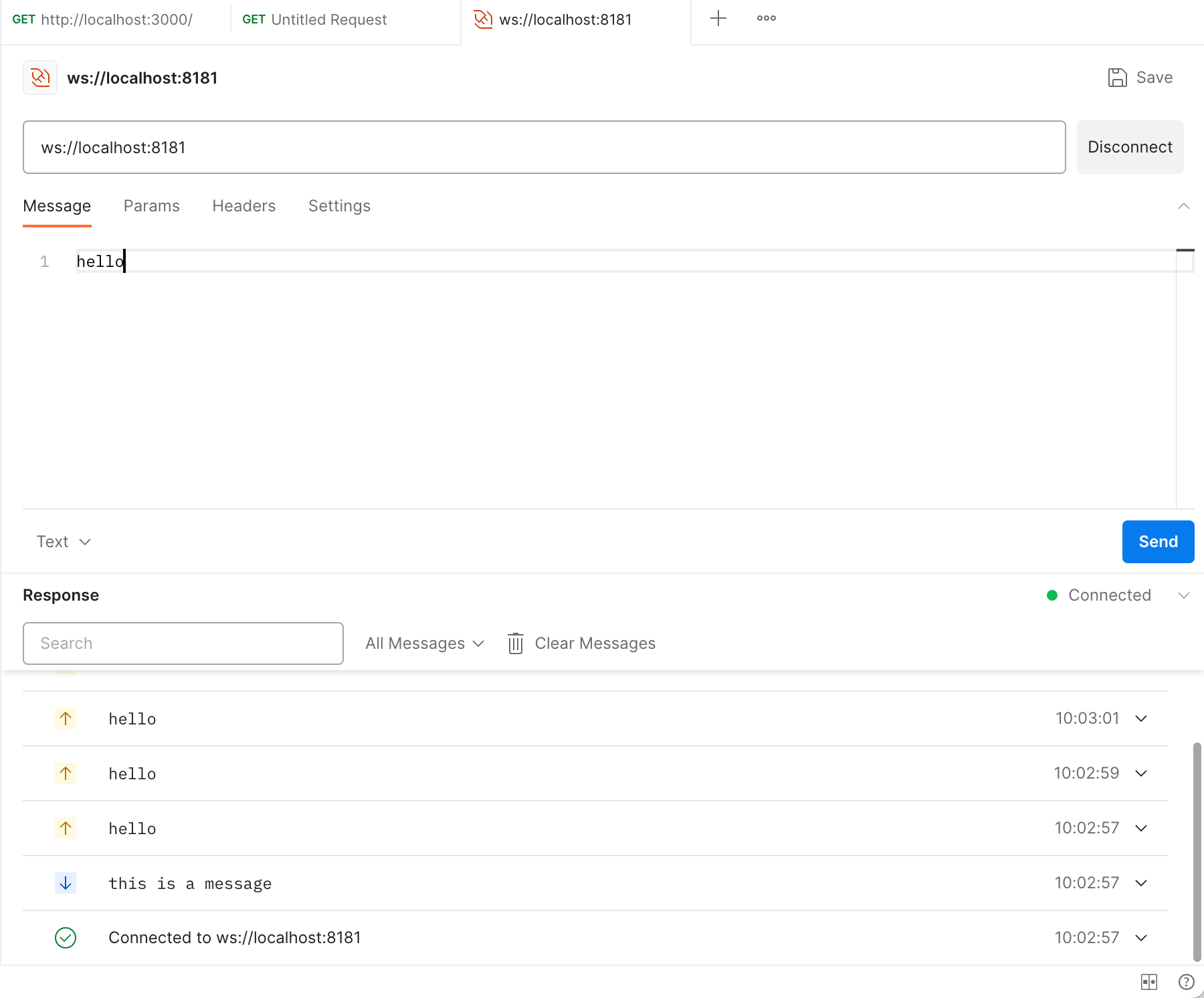Open the Params tab
Image resolution: width=1204 pixels, height=998 pixels.
pyautogui.click(x=152, y=206)
